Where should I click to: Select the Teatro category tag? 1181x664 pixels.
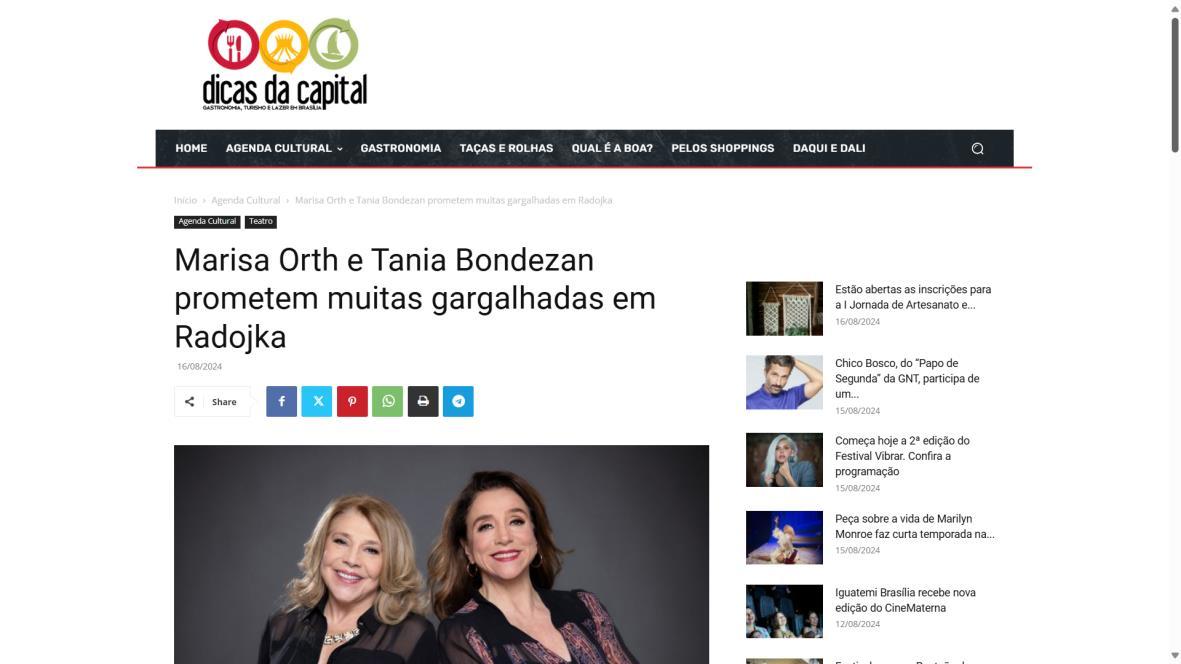(261, 221)
